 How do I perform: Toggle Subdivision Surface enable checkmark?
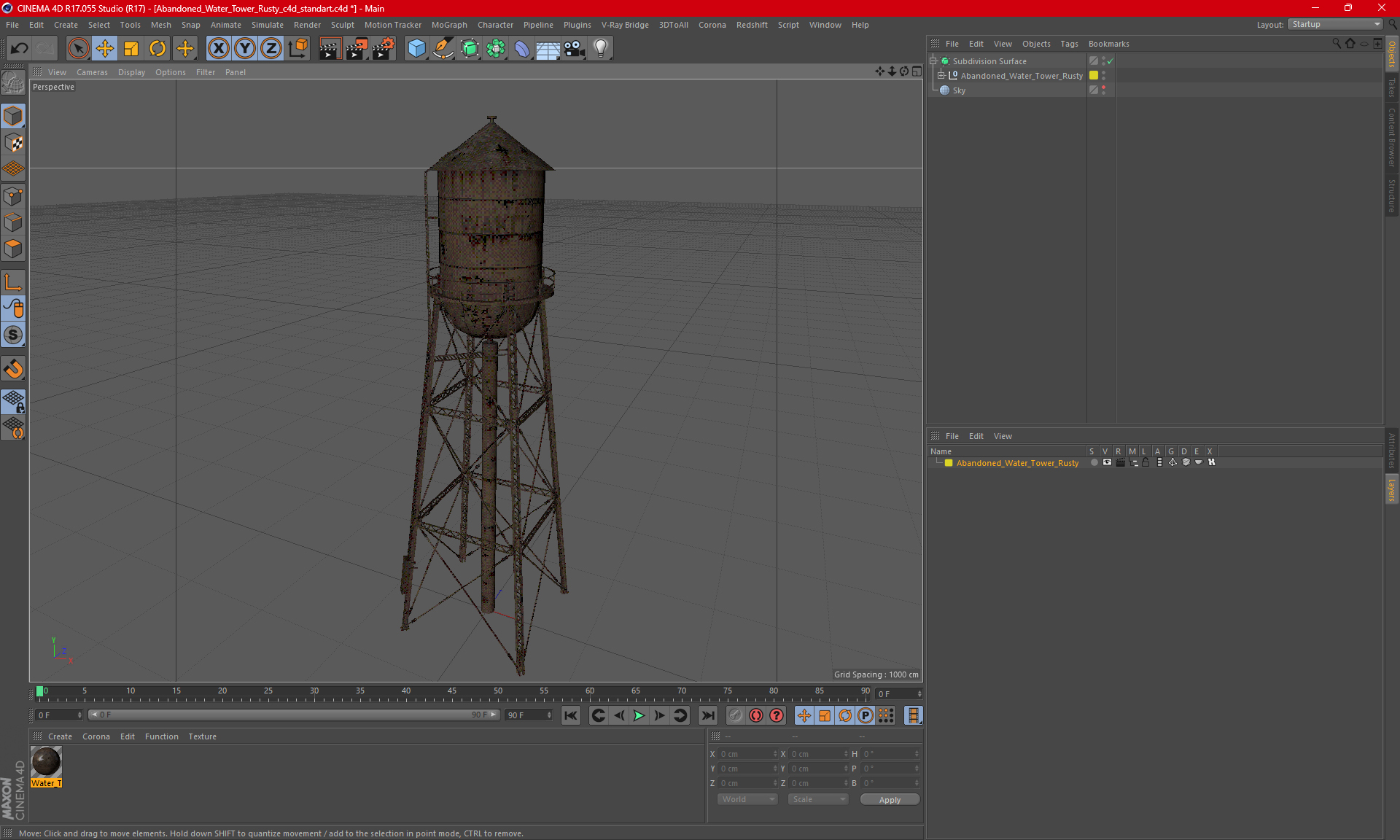[x=1111, y=61]
